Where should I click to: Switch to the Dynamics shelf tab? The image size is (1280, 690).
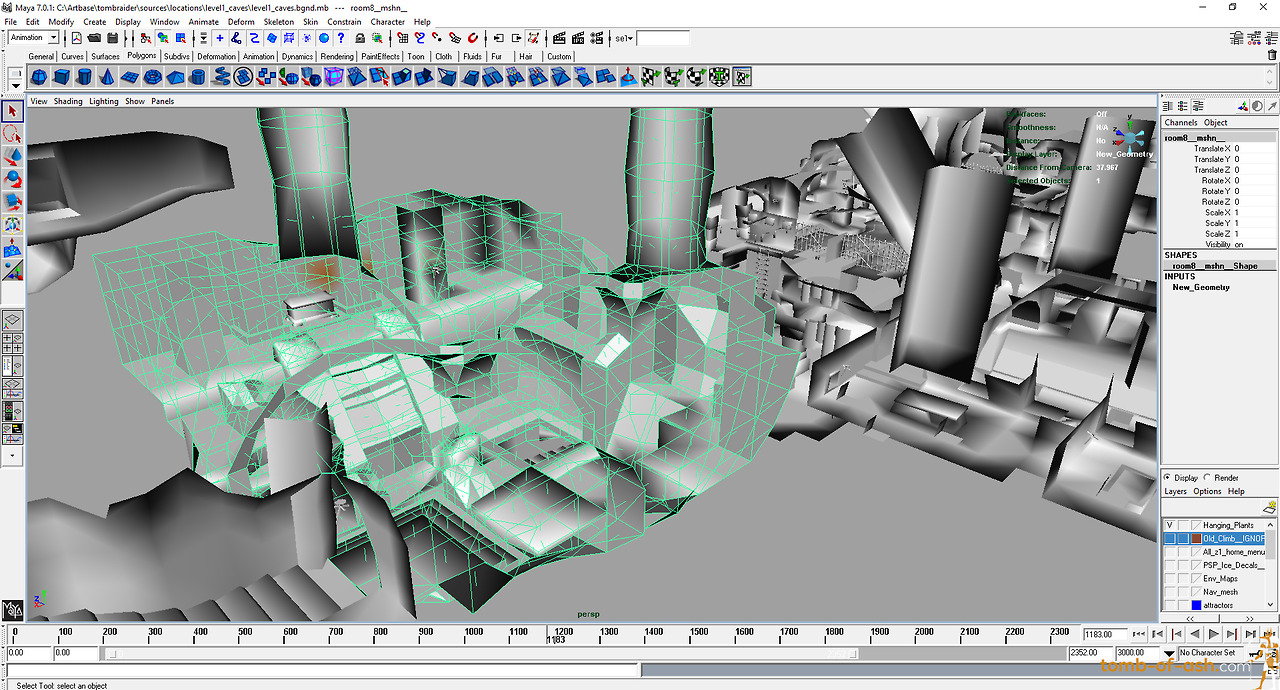tap(297, 56)
